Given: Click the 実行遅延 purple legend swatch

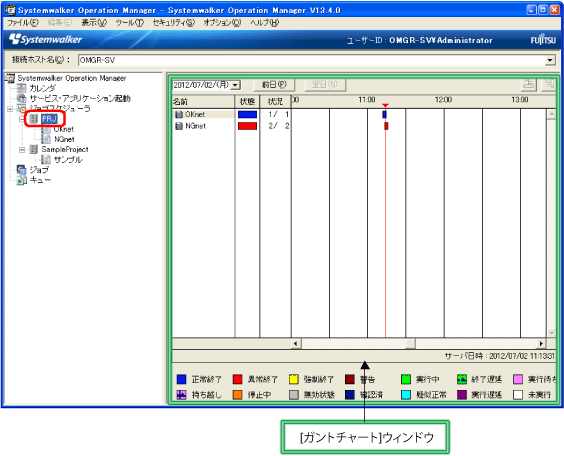Looking at the screenshot, I should pyautogui.click(x=462, y=395).
